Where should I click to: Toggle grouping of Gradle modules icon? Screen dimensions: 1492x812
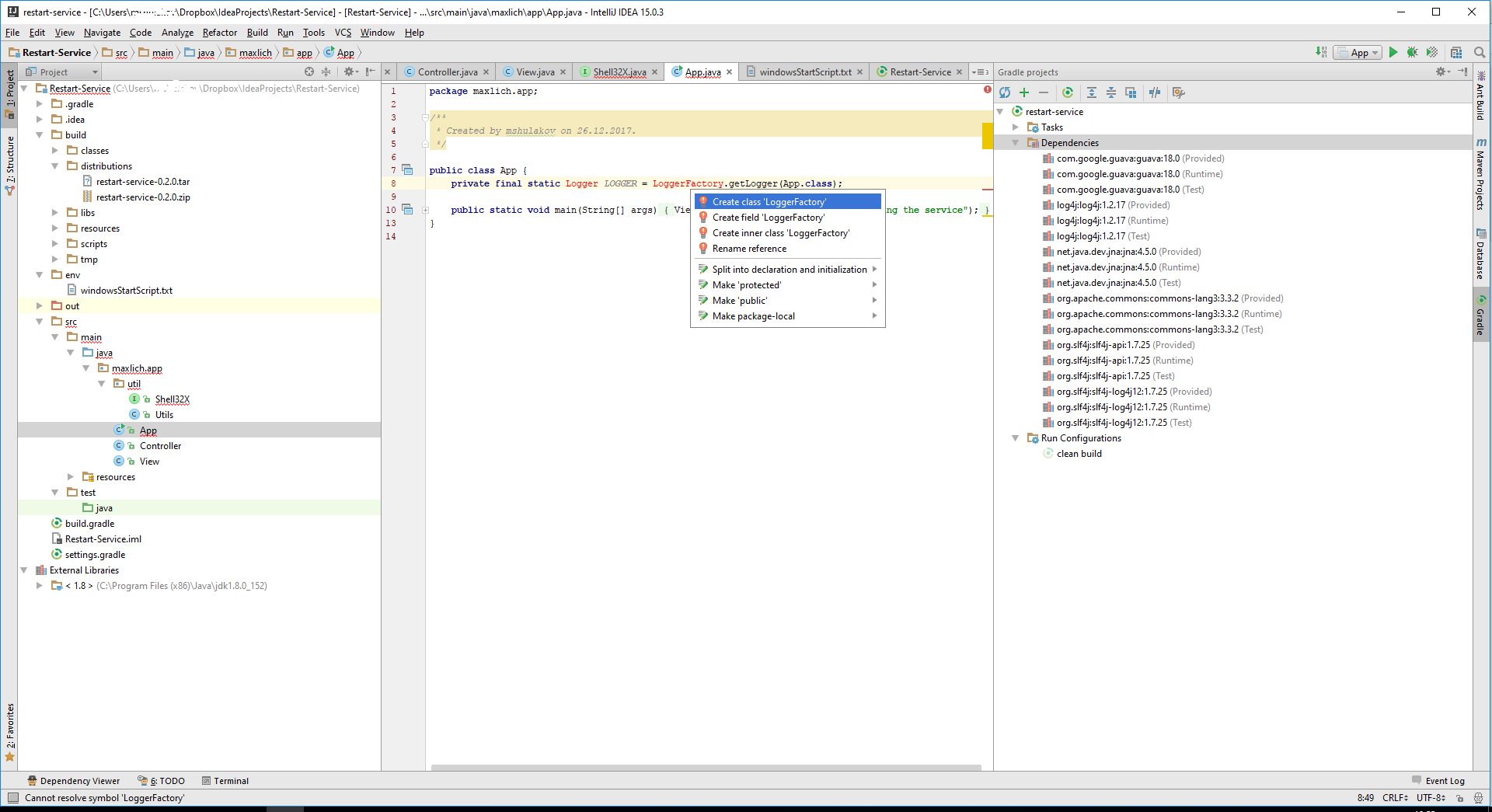(1131, 92)
